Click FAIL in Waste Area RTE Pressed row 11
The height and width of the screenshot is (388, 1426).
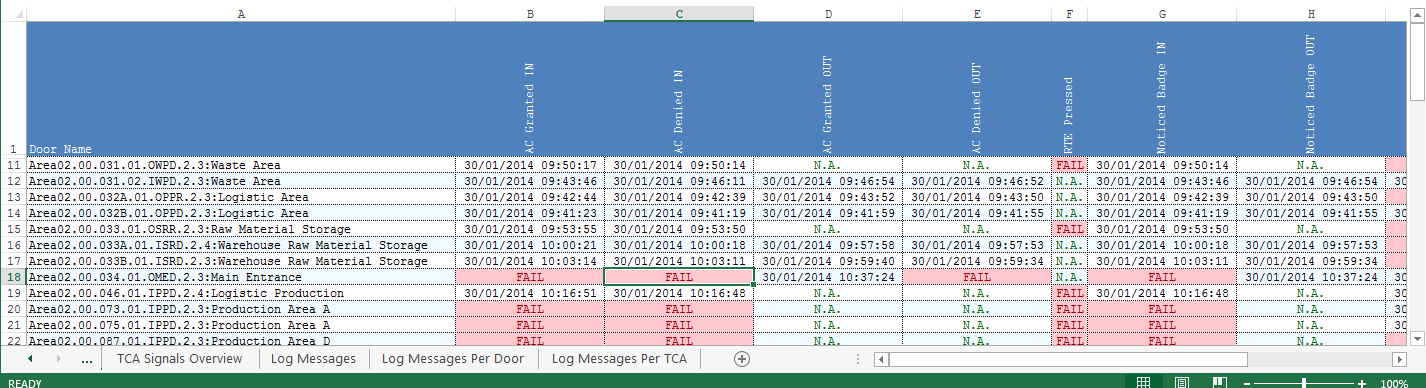click(1070, 165)
